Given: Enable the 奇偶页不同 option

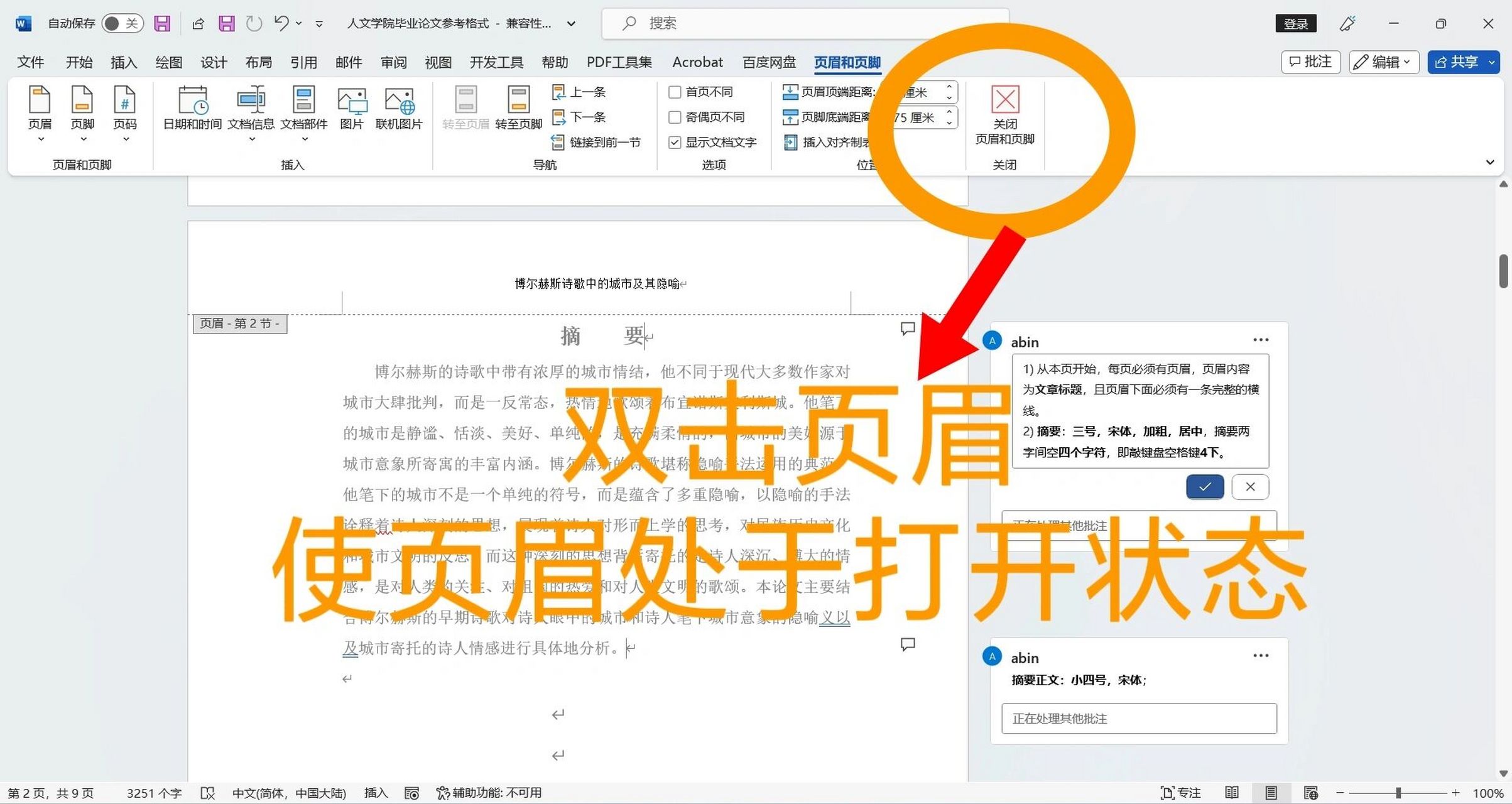Looking at the screenshot, I should [x=675, y=117].
